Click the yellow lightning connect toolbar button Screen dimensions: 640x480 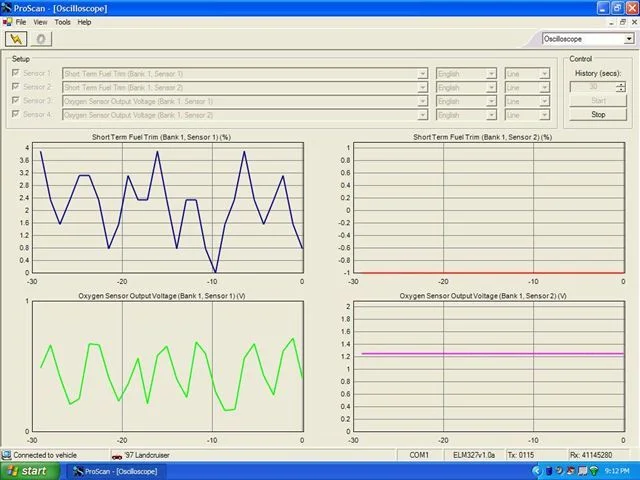click(x=16, y=39)
